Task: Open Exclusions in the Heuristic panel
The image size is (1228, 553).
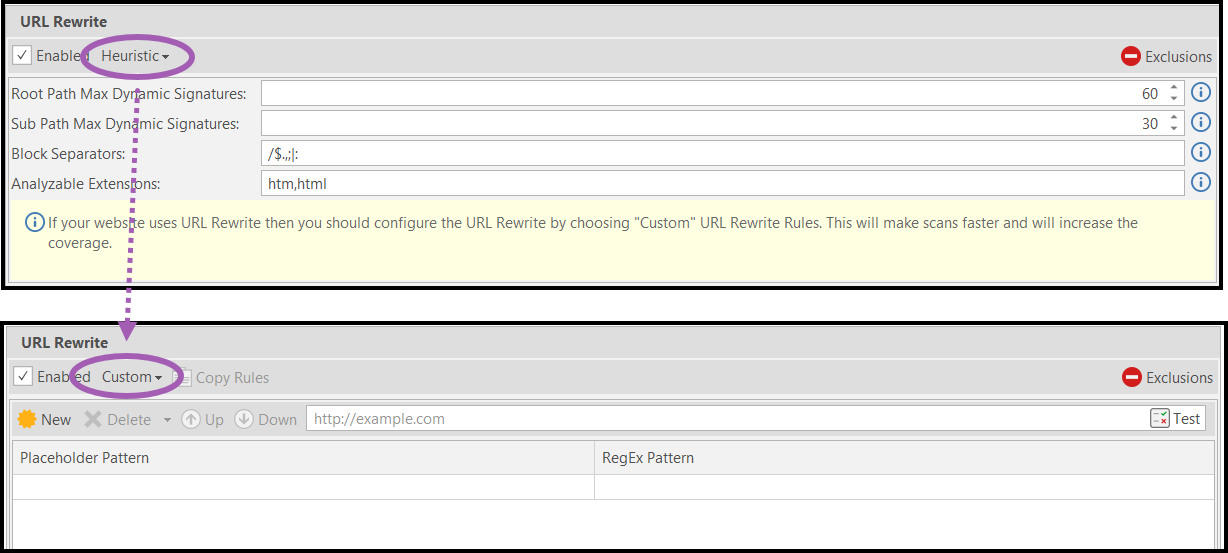Action: [1166, 57]
